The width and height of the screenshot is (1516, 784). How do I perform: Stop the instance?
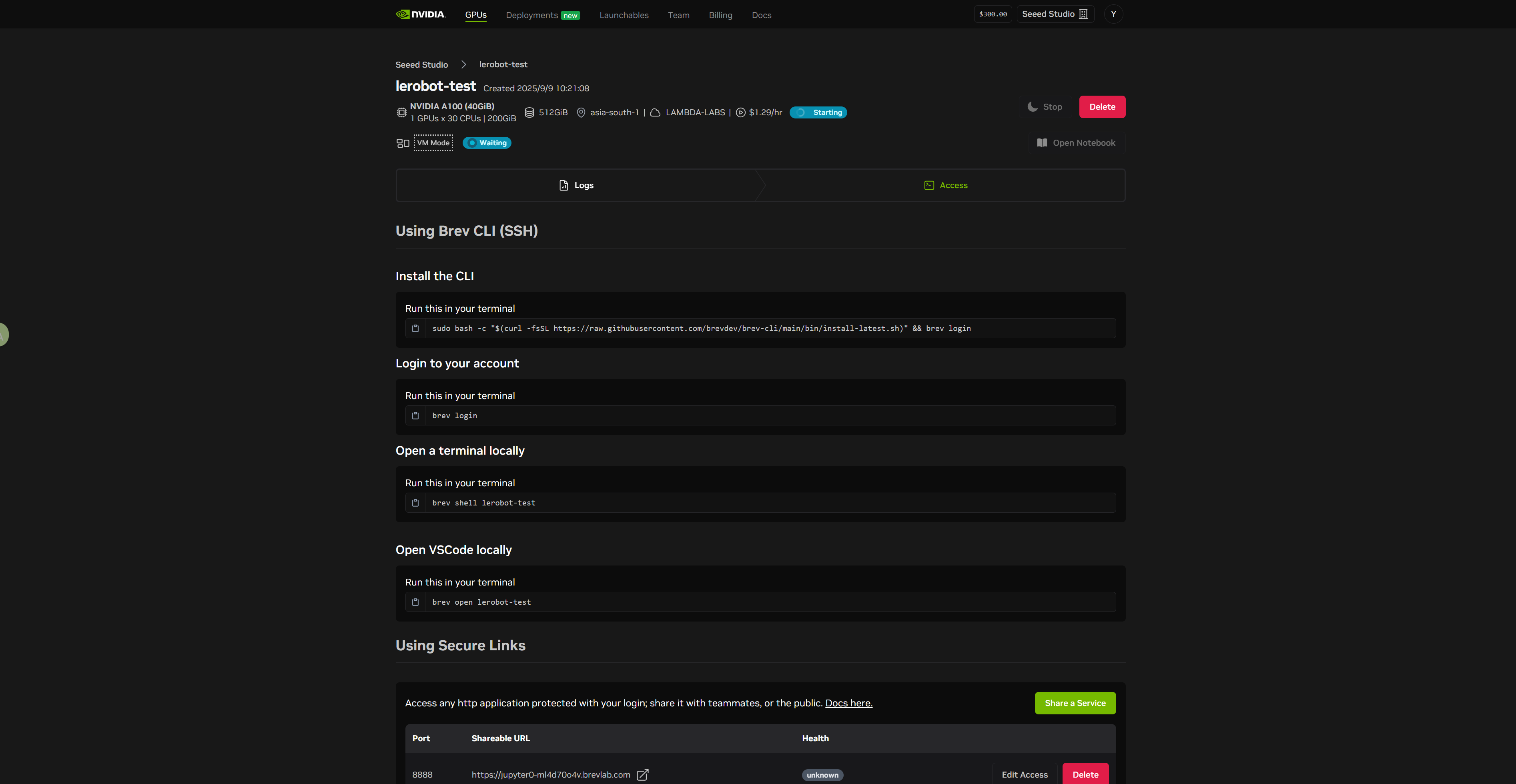pyautogui.click(x=1045, y=106)
